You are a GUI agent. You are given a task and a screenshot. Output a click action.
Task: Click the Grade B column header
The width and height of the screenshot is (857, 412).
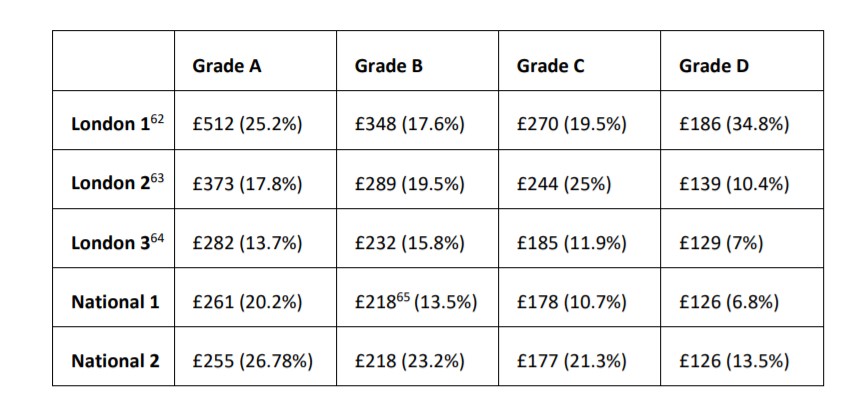click(x=388, y=67)
